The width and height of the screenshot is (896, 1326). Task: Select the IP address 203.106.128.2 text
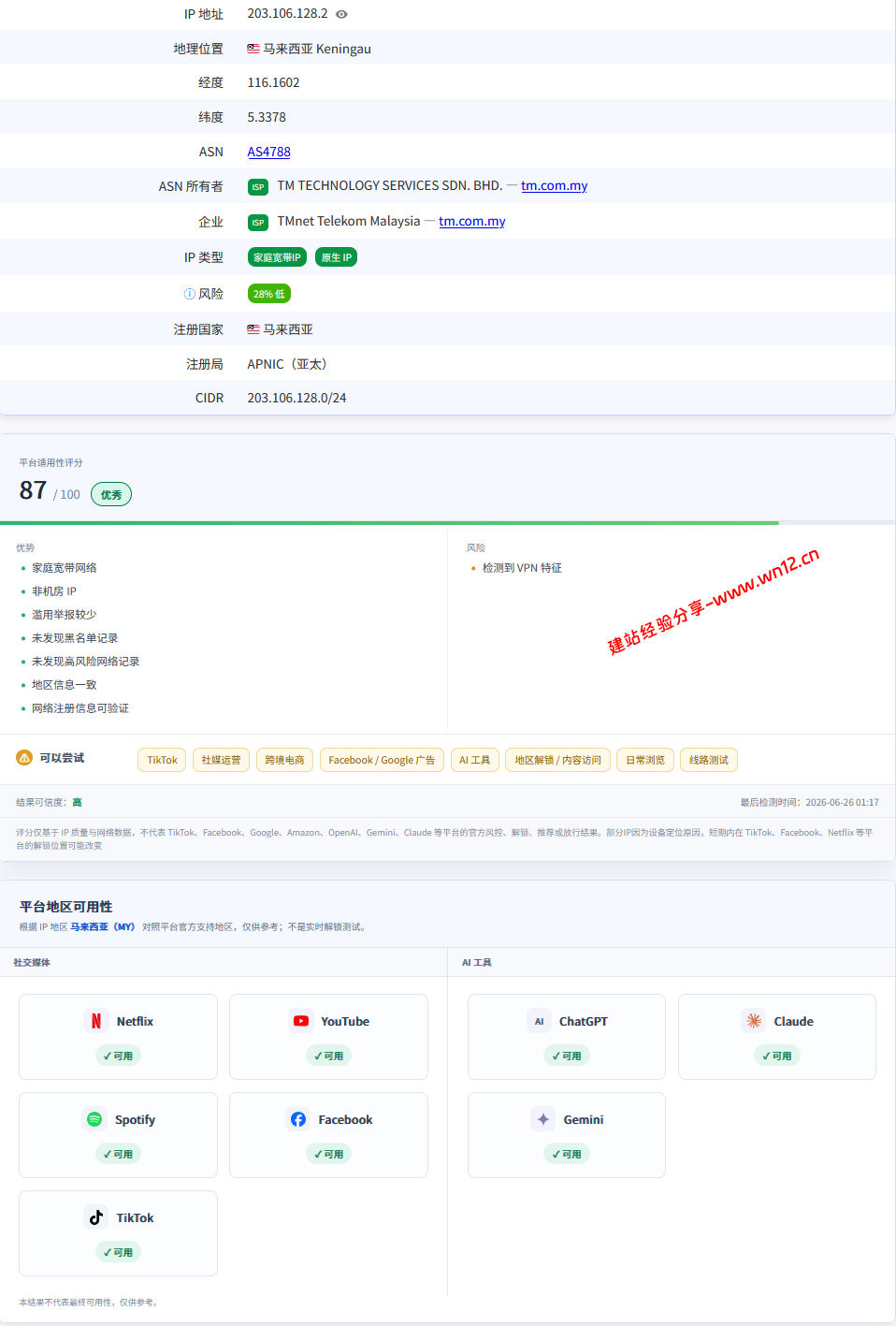[287, 13]
